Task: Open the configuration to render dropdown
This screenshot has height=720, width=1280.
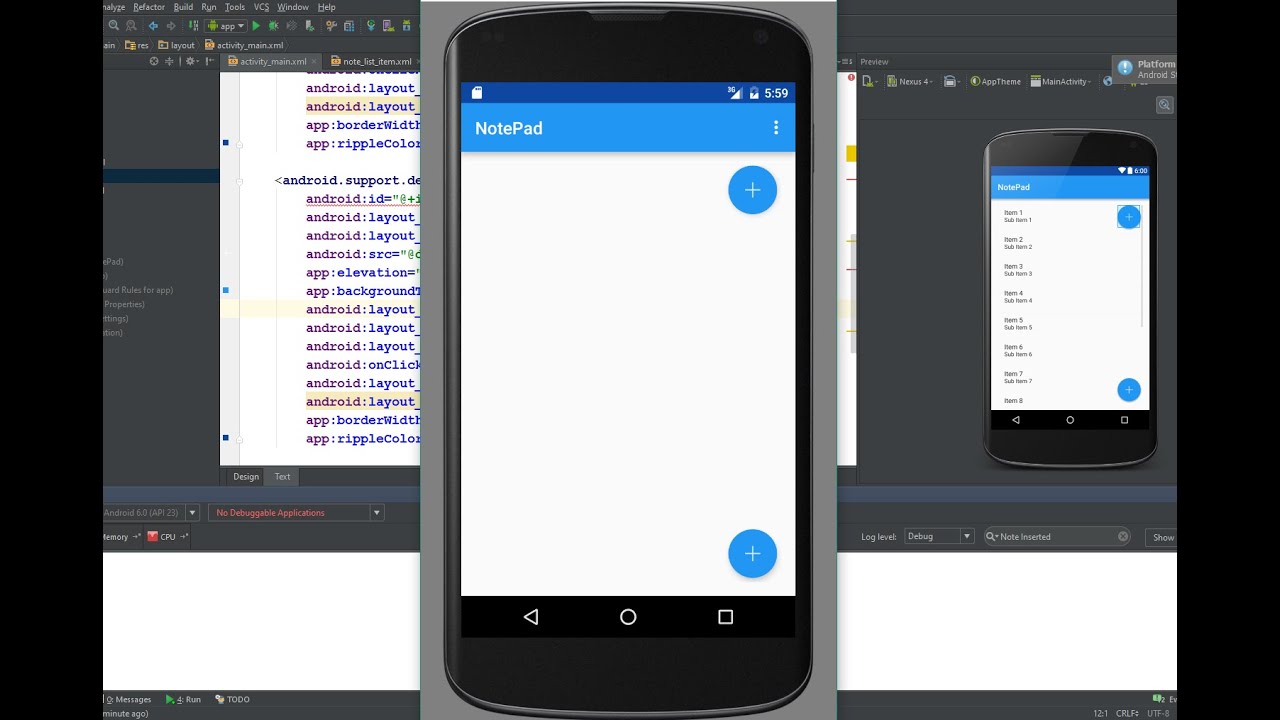Action: (x=870, y=82)
